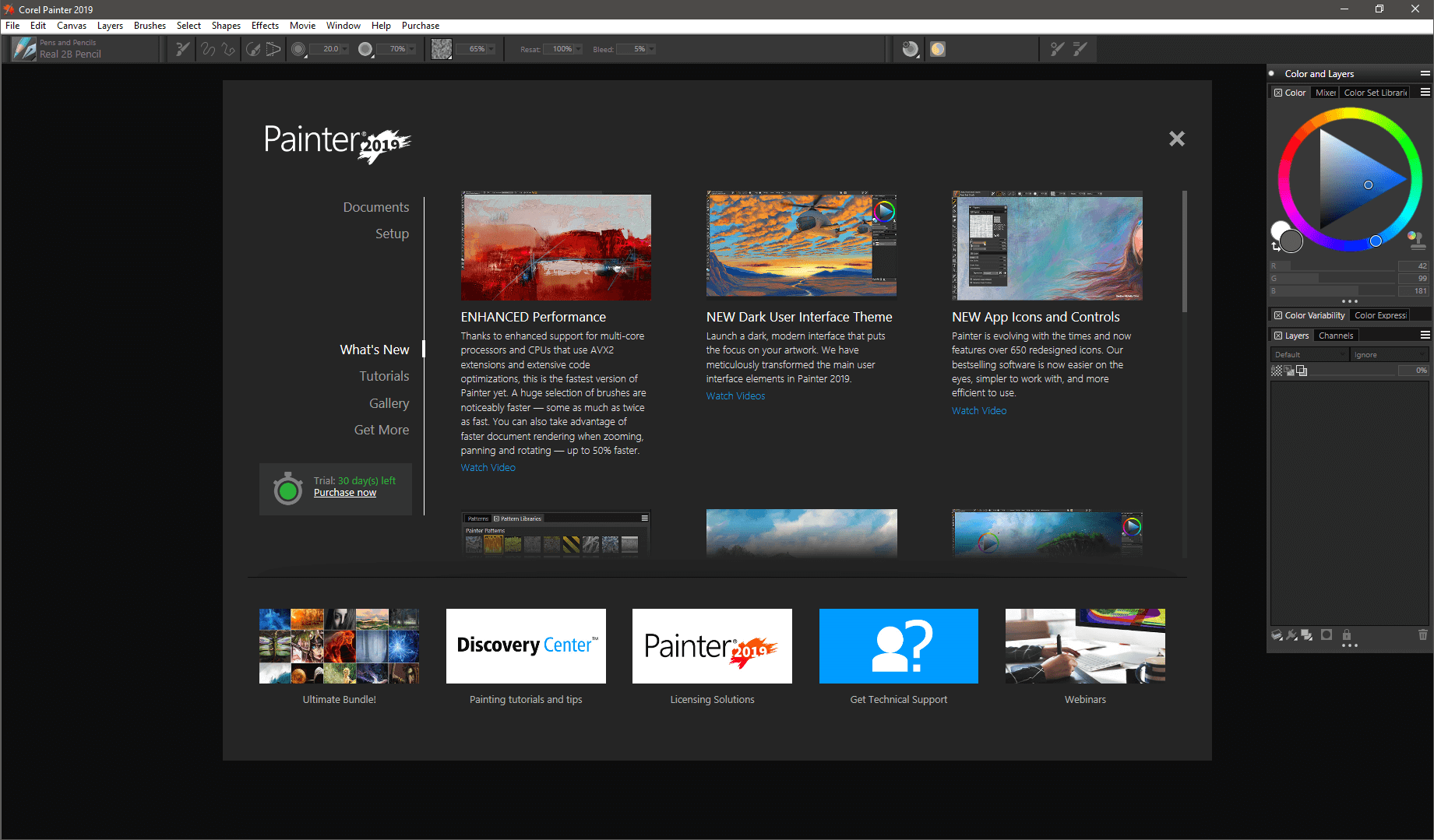Switch to the Color Expression tab

coord(1380,315)
